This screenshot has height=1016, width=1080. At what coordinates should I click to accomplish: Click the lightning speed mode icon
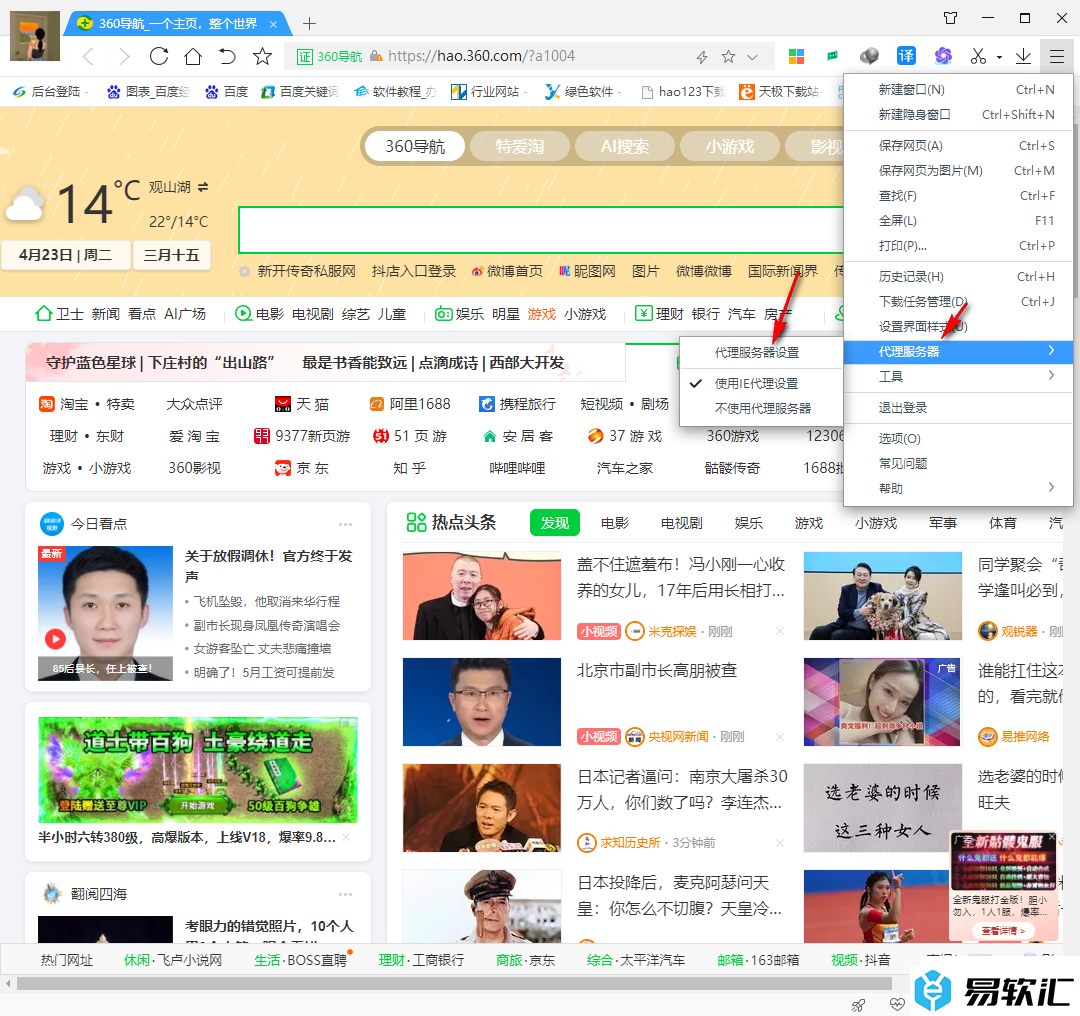click(702, 57)
